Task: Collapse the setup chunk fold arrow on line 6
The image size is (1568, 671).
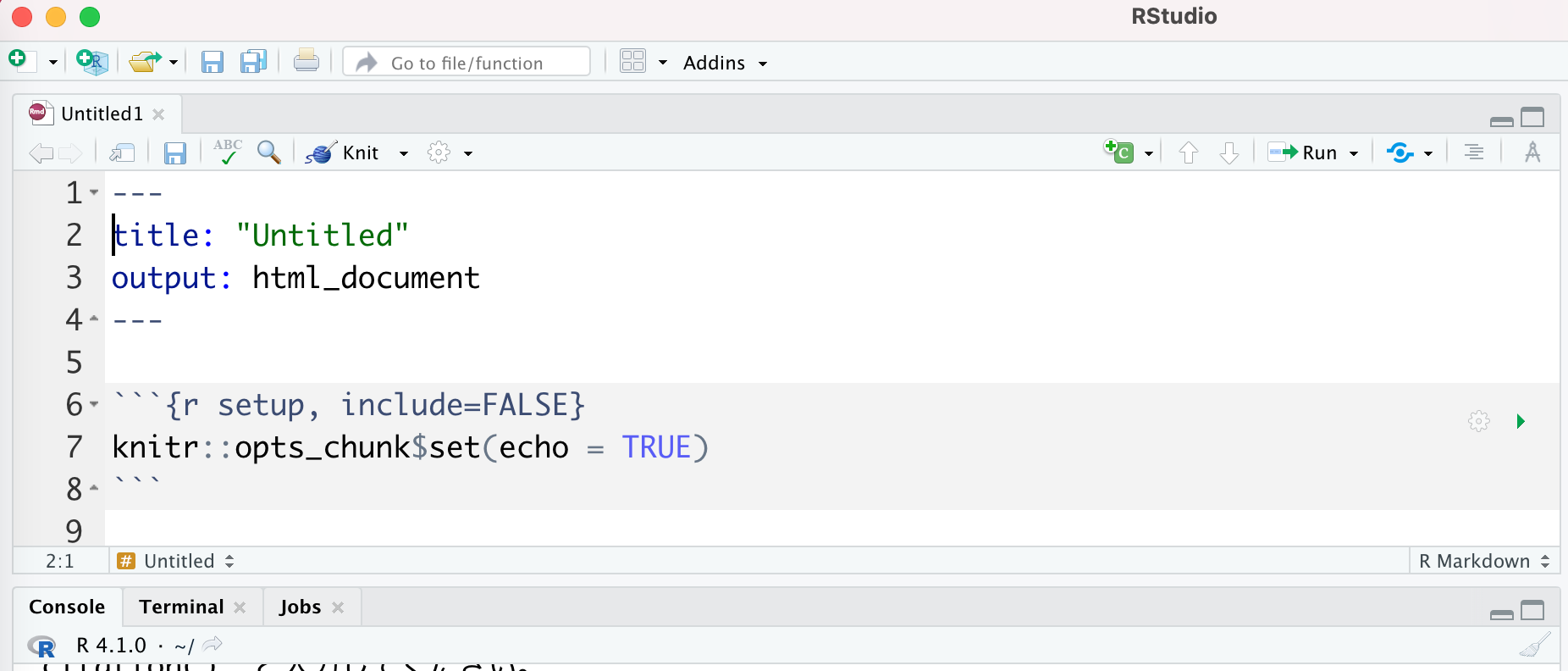Action: [94, 404]
